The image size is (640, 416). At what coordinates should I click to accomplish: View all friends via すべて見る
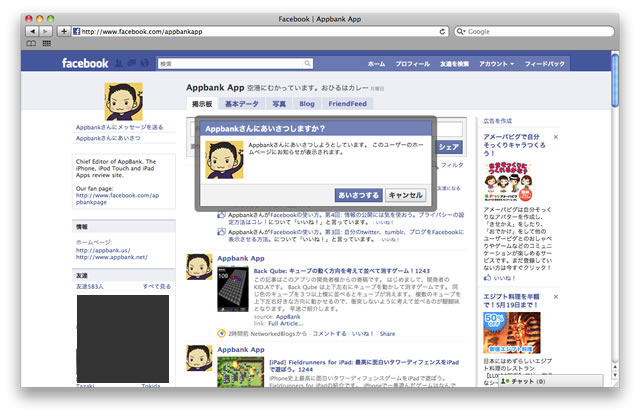point(157,287)
